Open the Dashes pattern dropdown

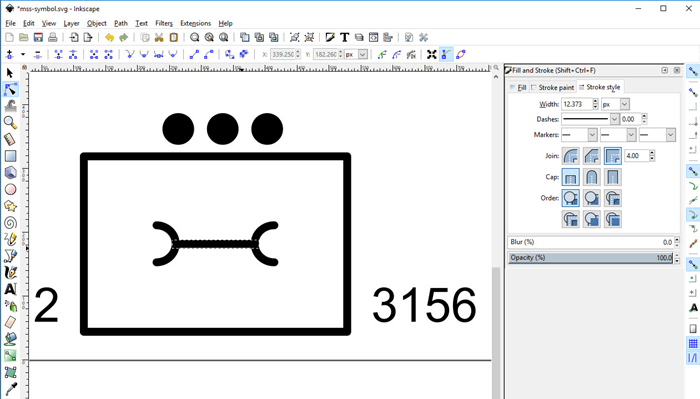(x=590, y=119)
